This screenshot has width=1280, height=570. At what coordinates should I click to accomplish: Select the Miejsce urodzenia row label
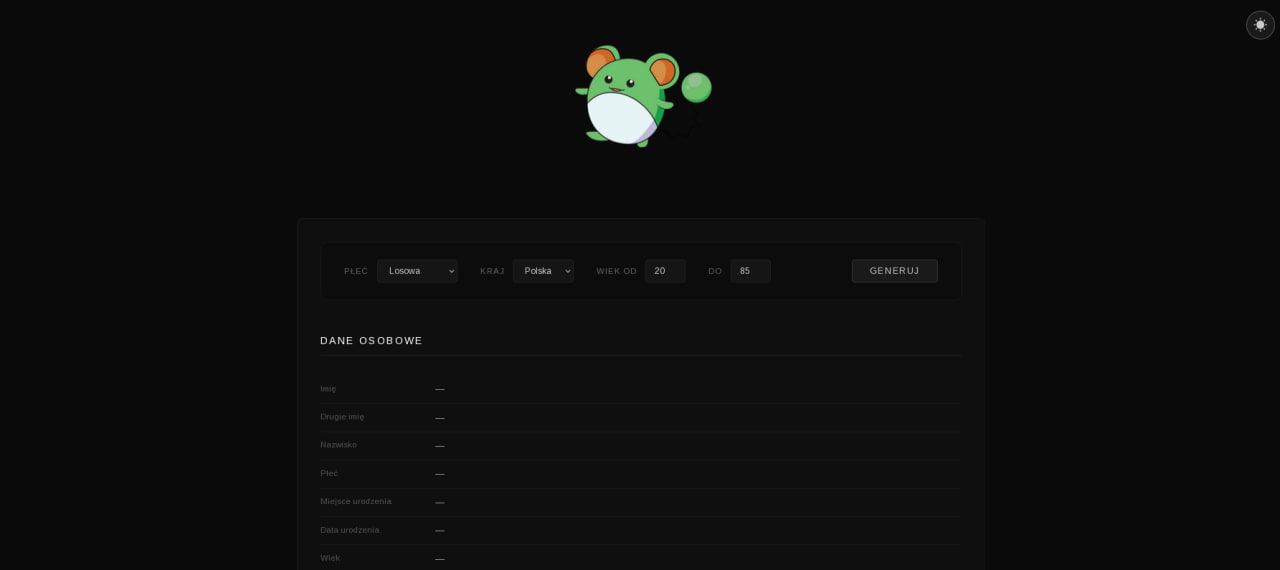pos(356,501)
